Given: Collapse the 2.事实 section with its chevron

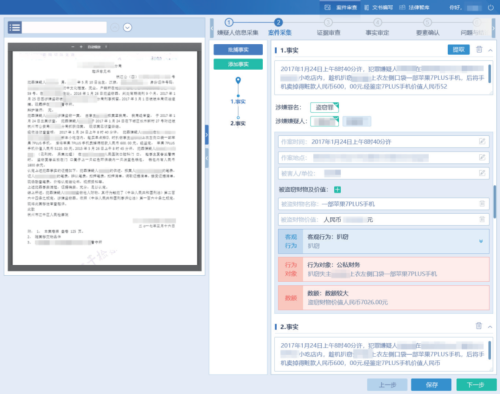Looking at the screenshot, I should pyautogui.click(x=490, y=327).
